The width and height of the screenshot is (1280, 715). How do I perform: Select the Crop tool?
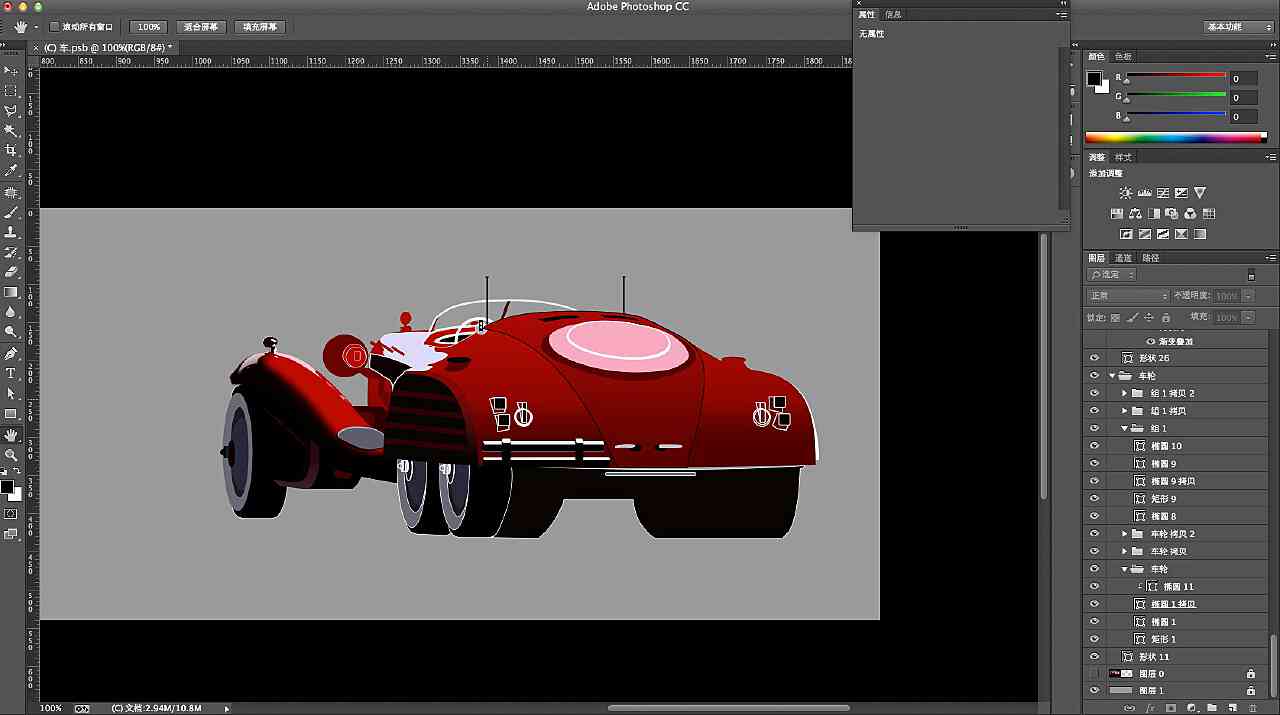[x=11, y=151]
